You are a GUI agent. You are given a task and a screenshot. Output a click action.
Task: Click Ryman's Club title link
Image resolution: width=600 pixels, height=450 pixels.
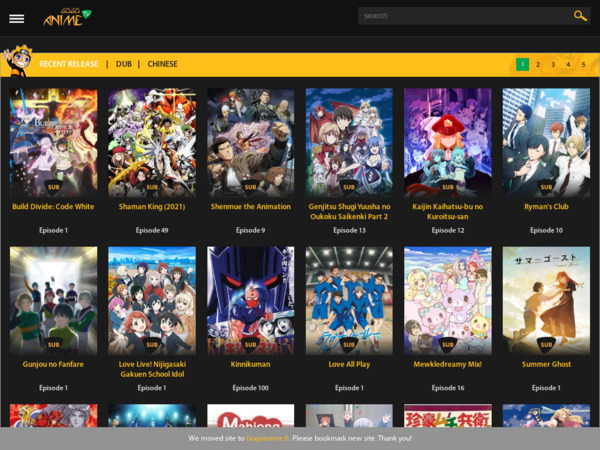pyautogui.click(x=546, y=207)
